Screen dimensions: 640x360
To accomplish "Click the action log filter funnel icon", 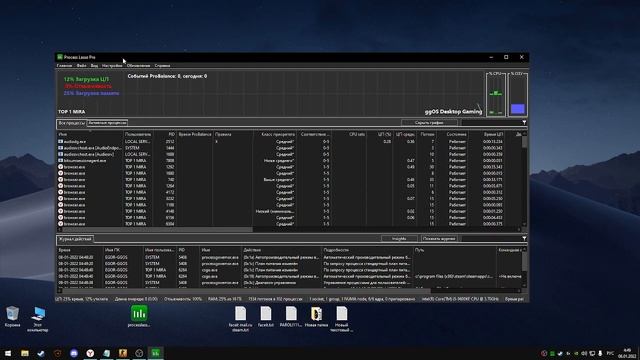I will click(x=524, y=238).
